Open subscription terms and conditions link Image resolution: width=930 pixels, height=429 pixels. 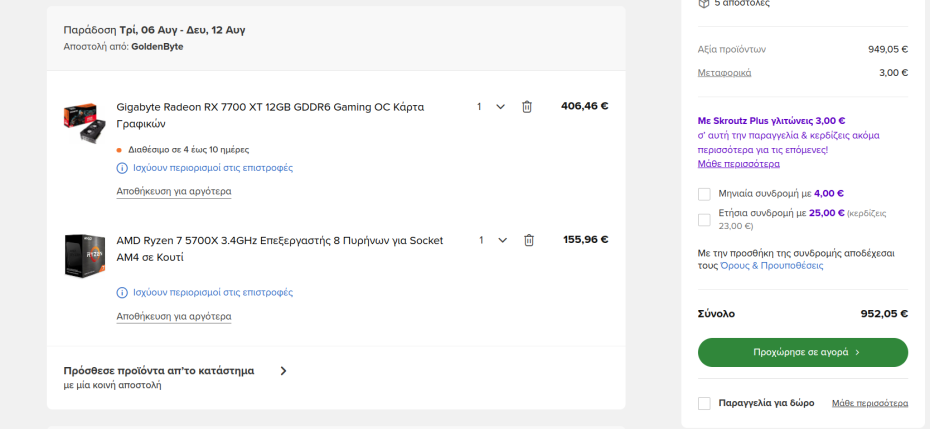pos(771,266)
